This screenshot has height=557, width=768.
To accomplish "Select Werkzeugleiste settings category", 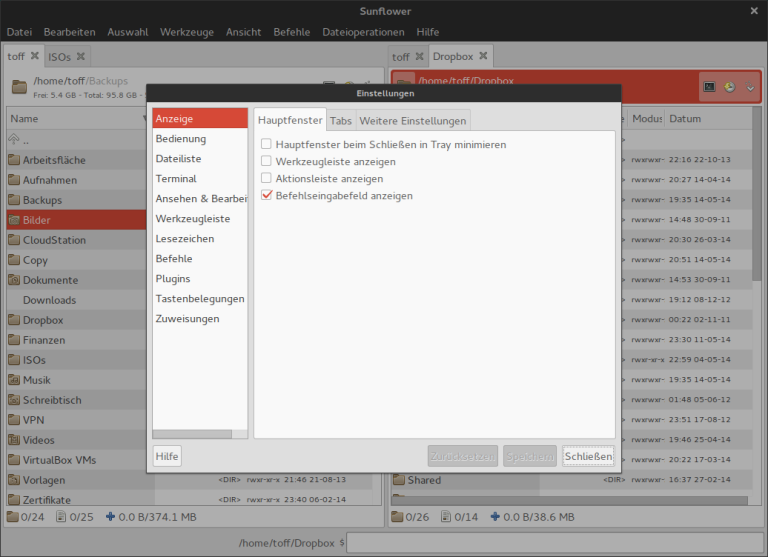I will (x=200, y=218).
